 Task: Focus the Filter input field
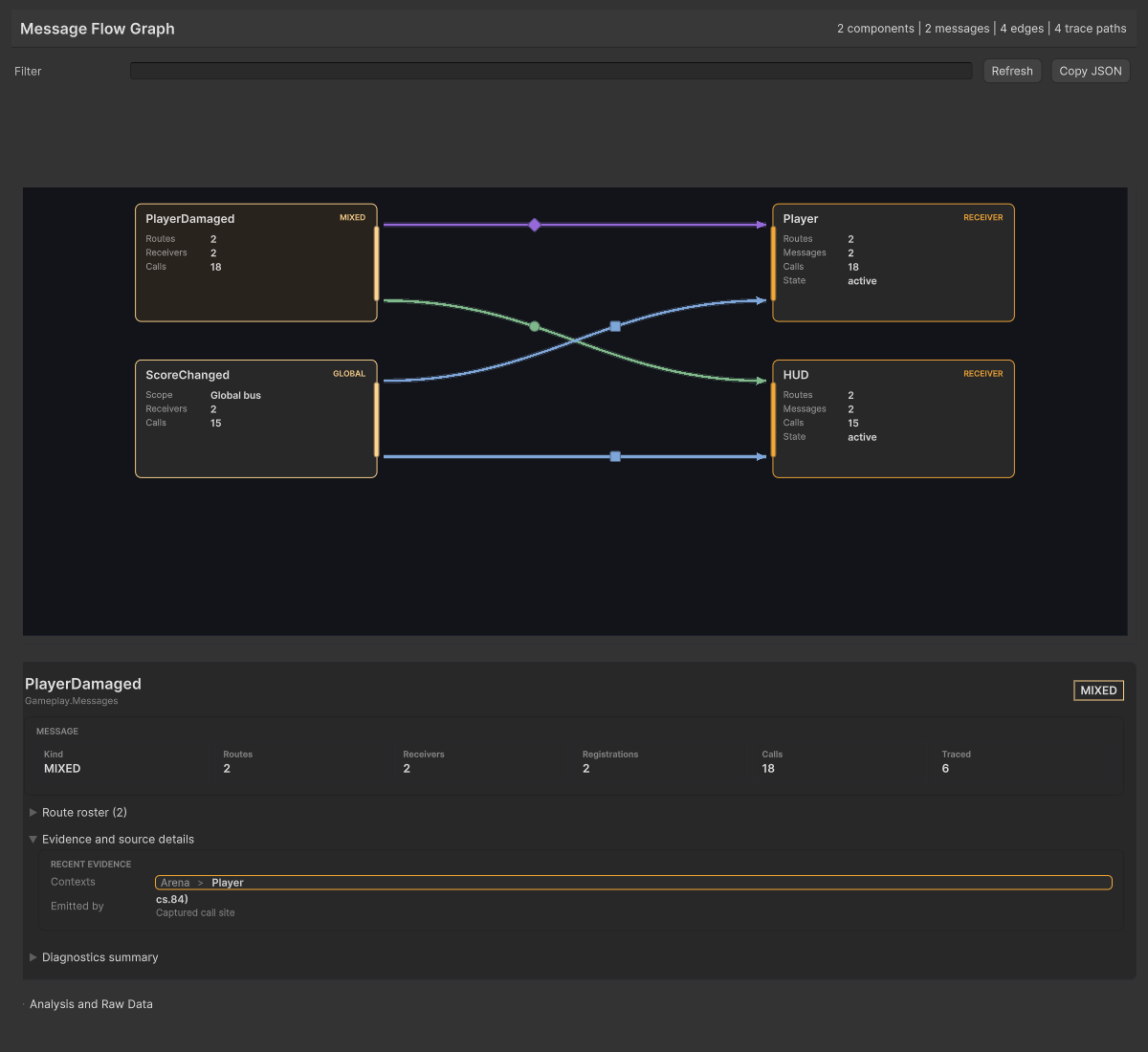pos(551,71)
